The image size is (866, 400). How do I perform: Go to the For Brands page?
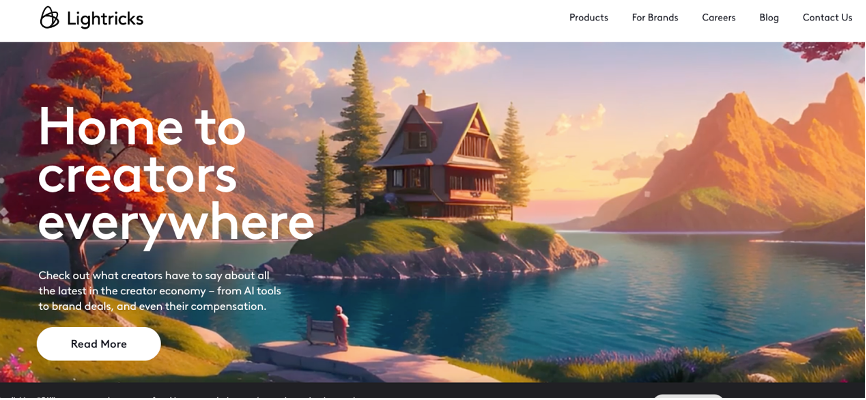[655, 18]
